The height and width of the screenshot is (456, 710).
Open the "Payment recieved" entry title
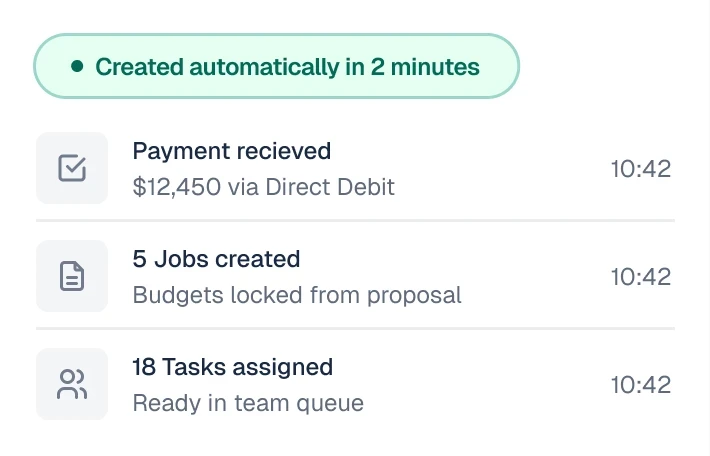click(x=231, y=151)
